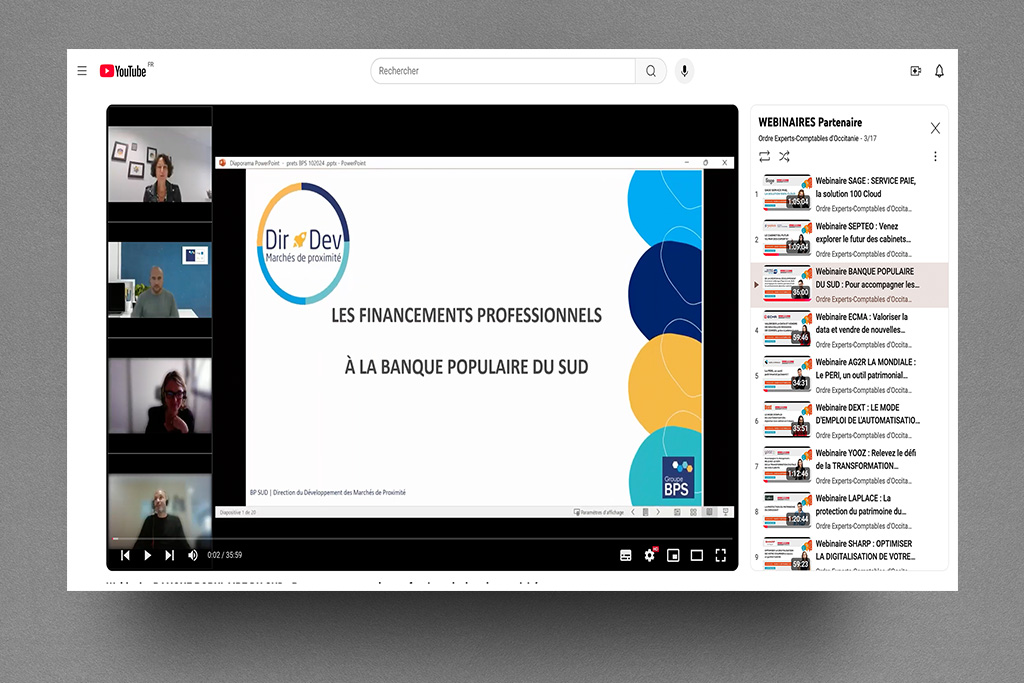This screenshot has width=1024, height=683.
Task: Open the YouTube hamburger guide menu
Action: (x=82, y=71)
